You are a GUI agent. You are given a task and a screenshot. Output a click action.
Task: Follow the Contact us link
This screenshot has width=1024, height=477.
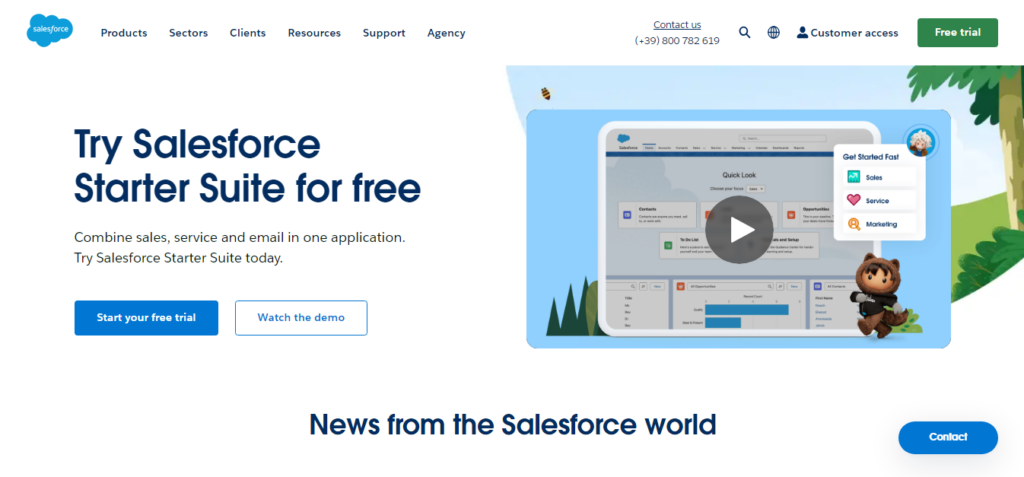click(677, 25)
